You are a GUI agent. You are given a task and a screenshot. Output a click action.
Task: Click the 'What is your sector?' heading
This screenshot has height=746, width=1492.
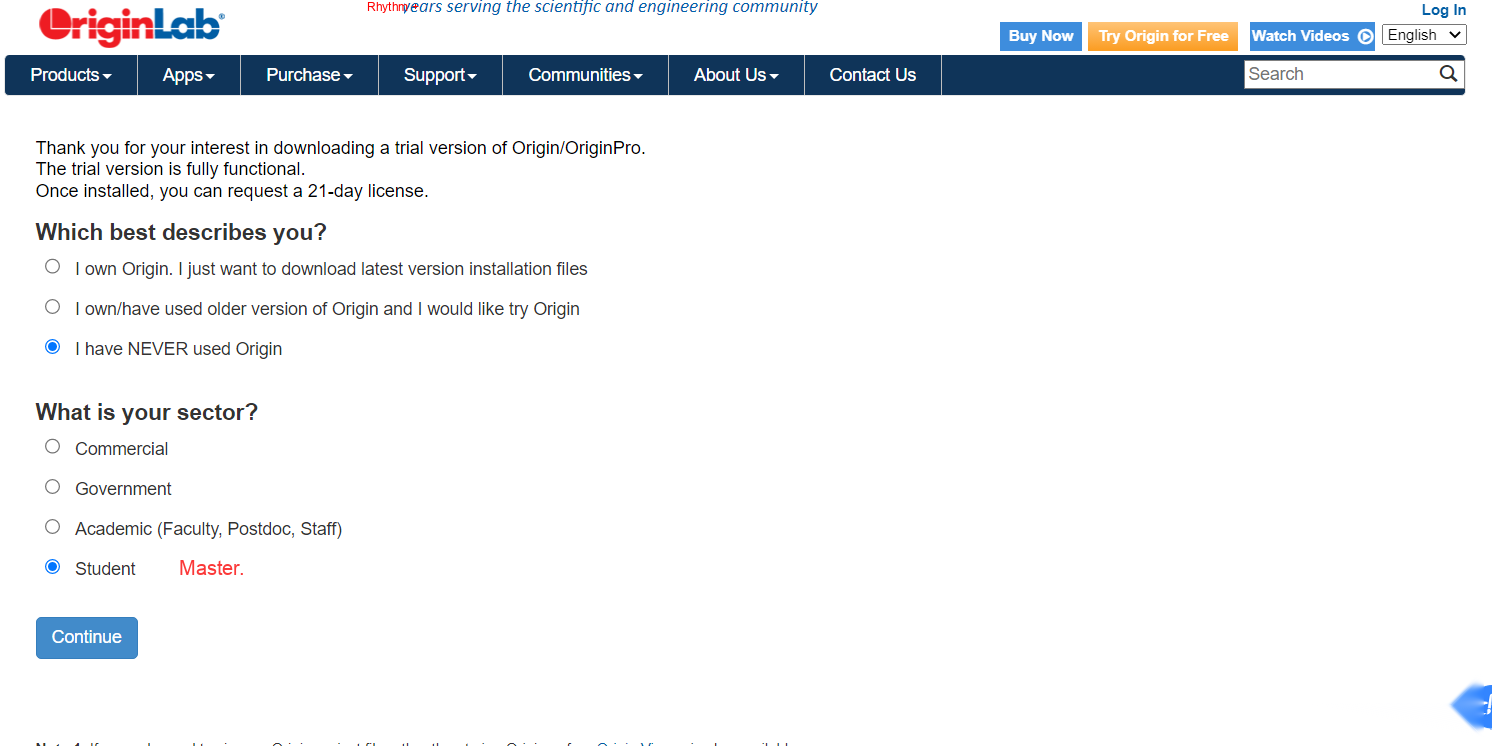(x=147, y=412)
